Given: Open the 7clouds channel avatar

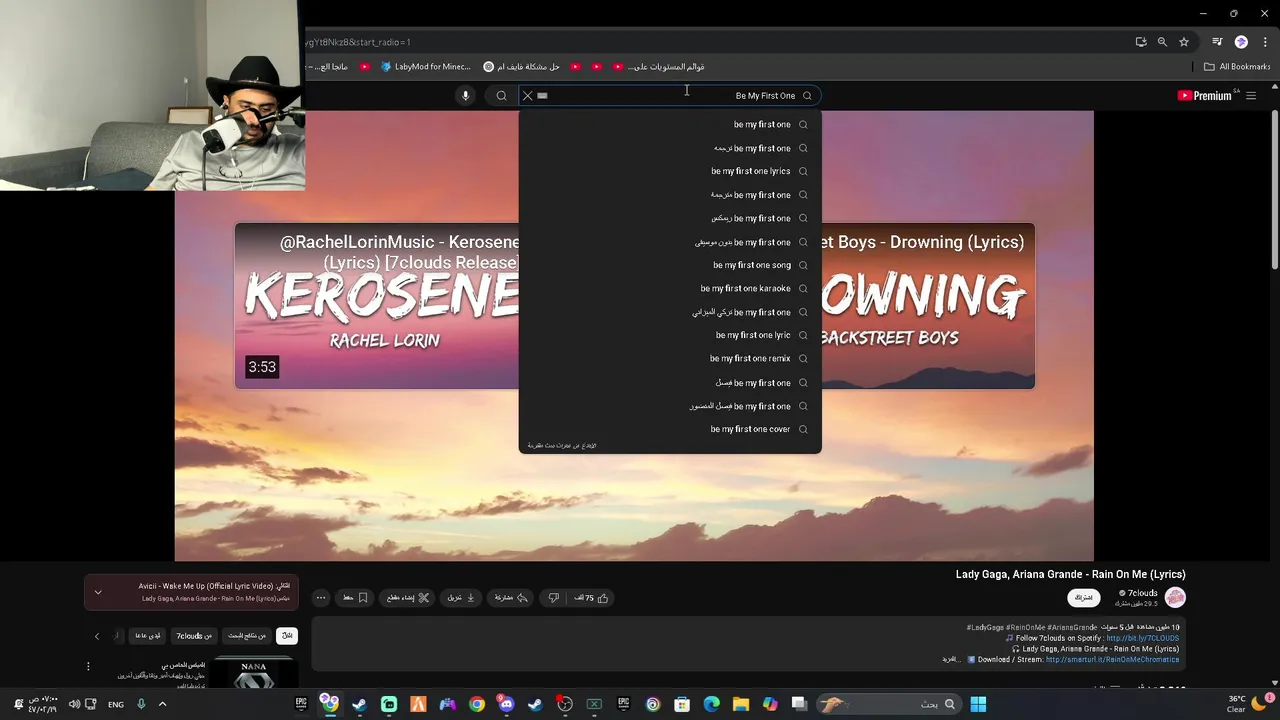Looking at the screenshot, I should point(1175,597).
